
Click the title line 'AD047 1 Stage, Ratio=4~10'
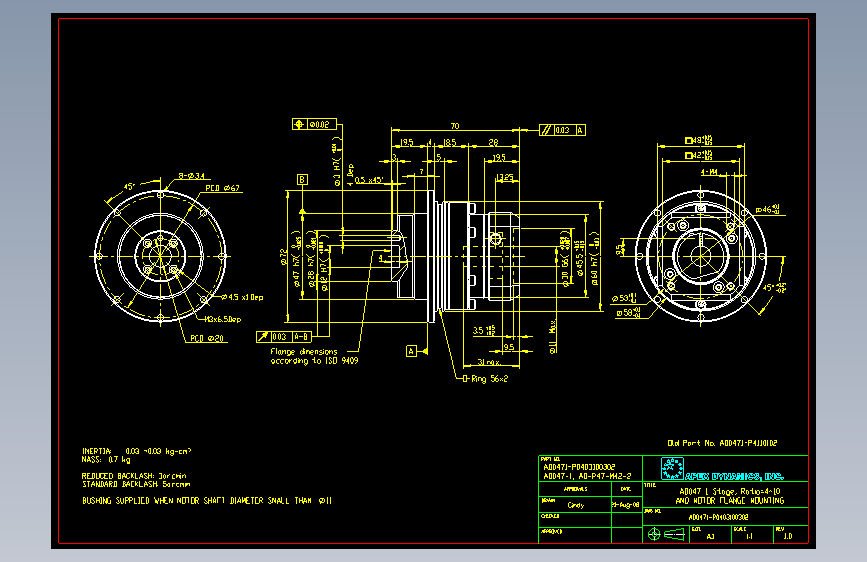[x=730, y=491]
